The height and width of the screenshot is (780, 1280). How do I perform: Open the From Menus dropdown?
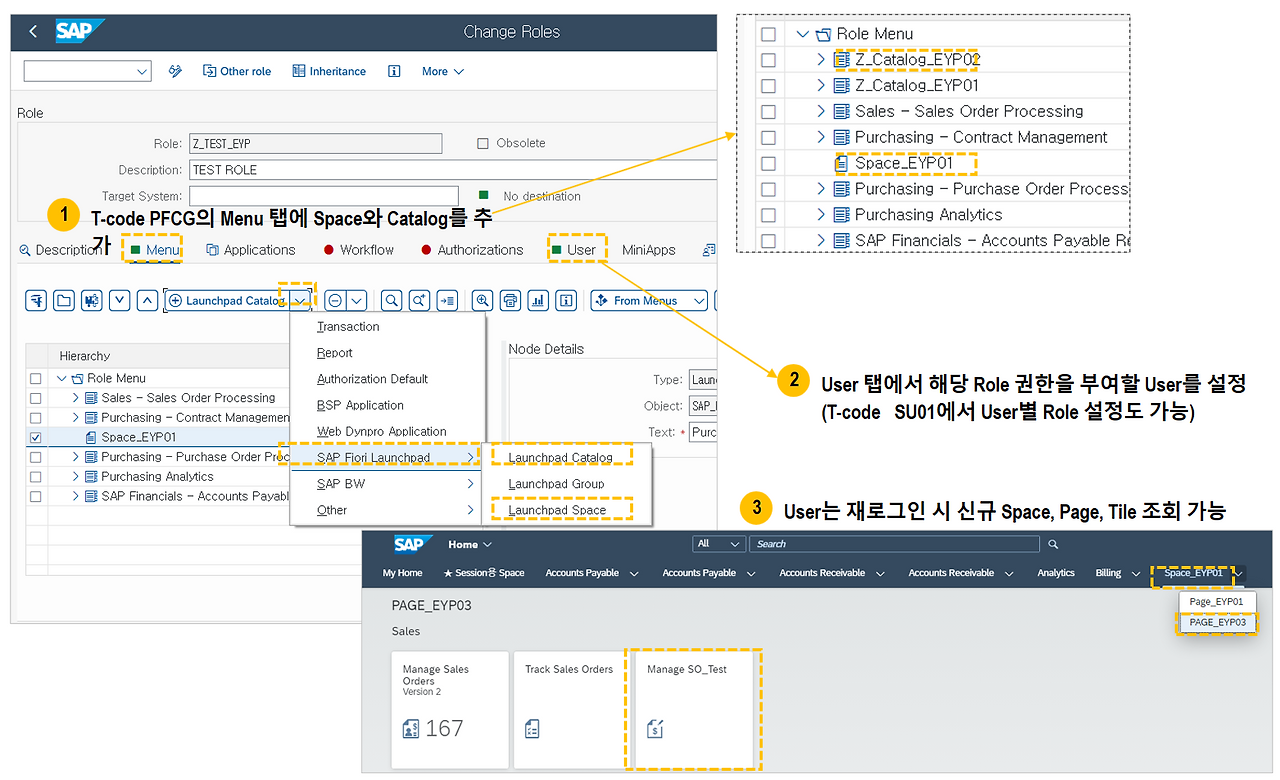649,300
